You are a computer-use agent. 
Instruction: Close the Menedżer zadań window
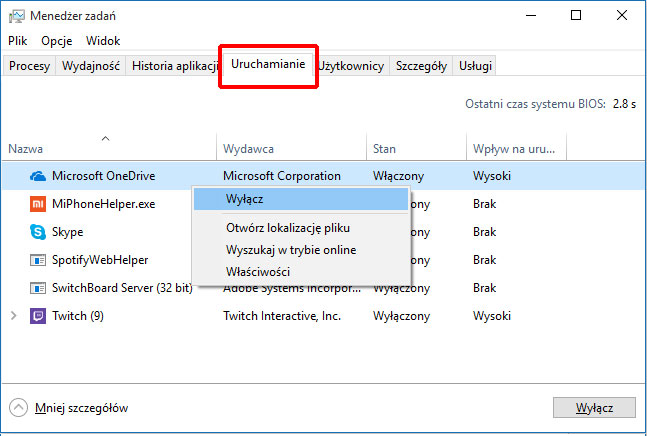pyautogui.click(x=622, y=16)
